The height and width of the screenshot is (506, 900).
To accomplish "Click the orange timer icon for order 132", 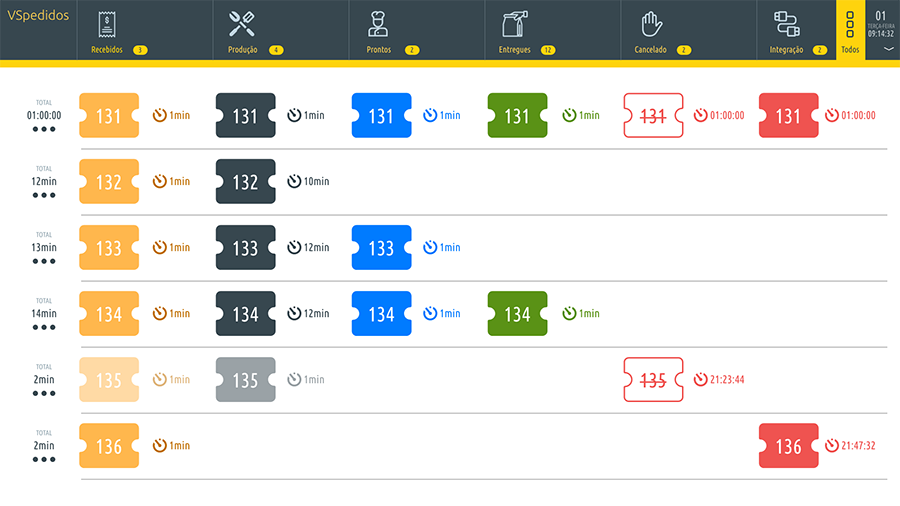I will (x=159, y=182).
